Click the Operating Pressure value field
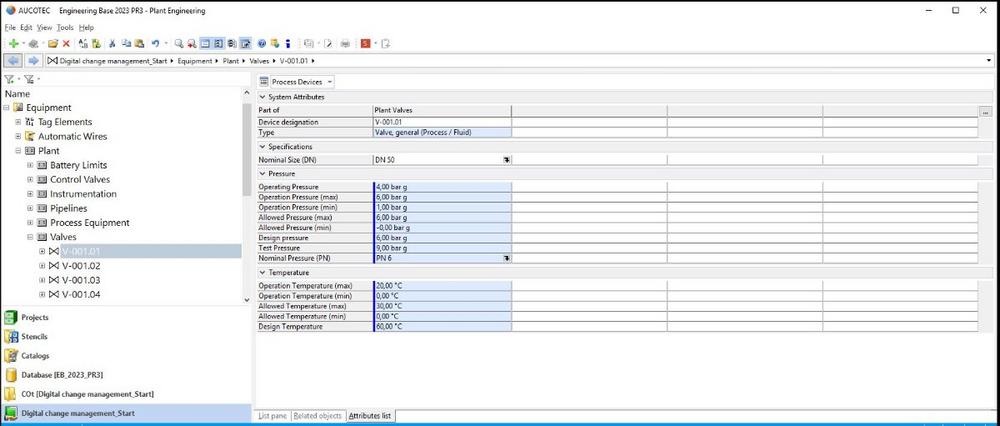The image size is (1000, 426). point(441,187)
